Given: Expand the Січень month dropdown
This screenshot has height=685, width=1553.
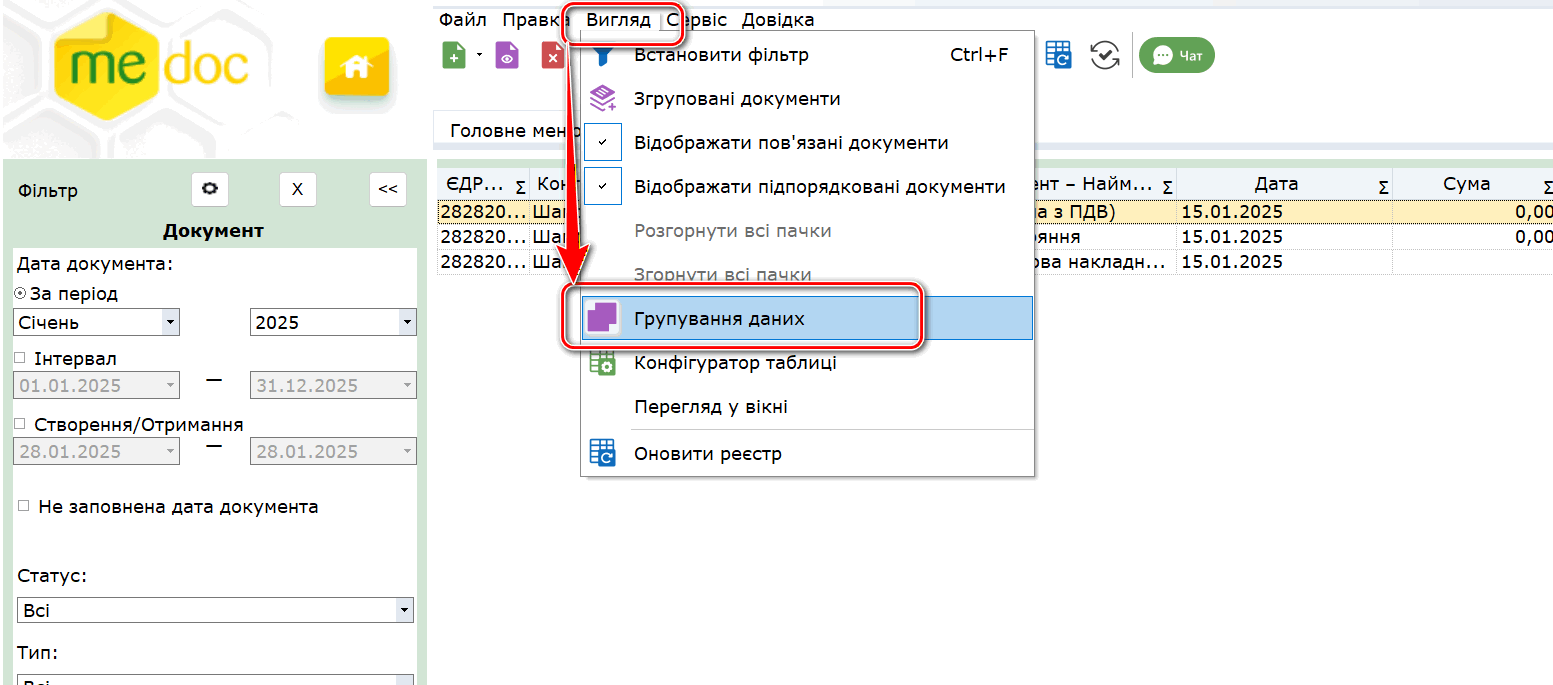Looking at the screenshot, I should (x=170, y=323).
